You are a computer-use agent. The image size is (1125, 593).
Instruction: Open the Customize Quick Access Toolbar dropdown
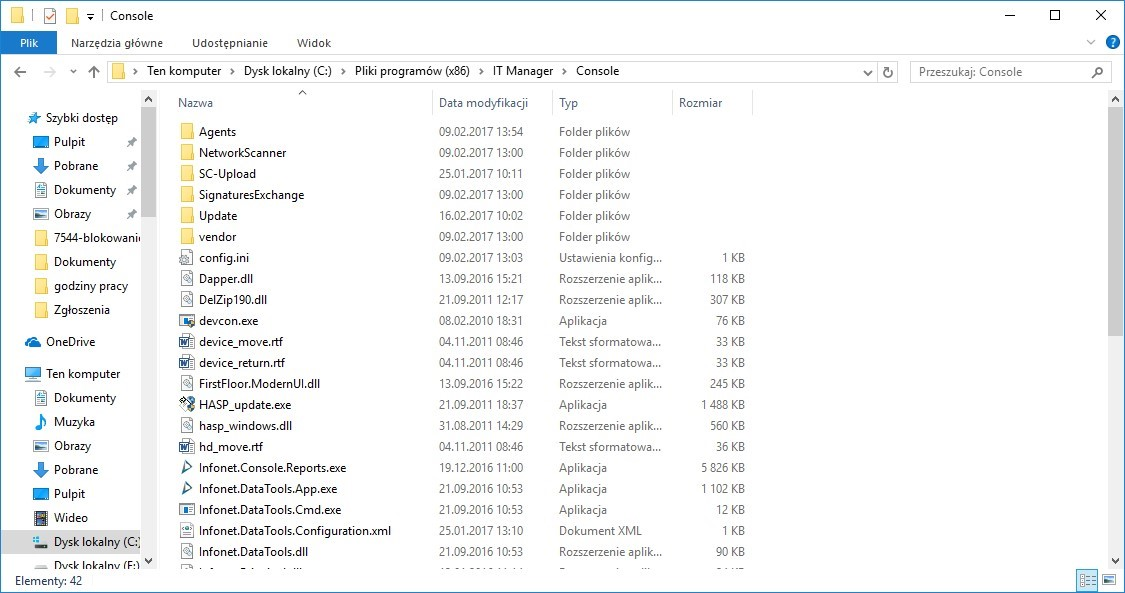(90, 16)
